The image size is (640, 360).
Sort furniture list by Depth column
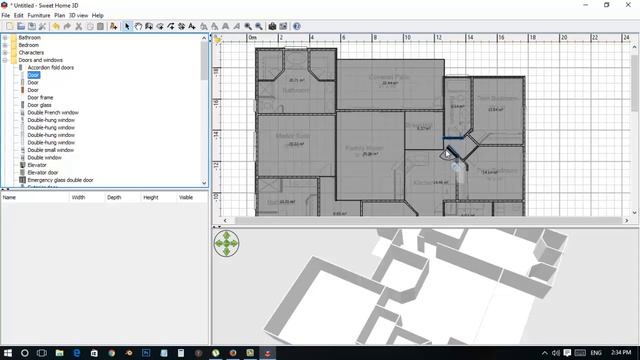(122, 198)
